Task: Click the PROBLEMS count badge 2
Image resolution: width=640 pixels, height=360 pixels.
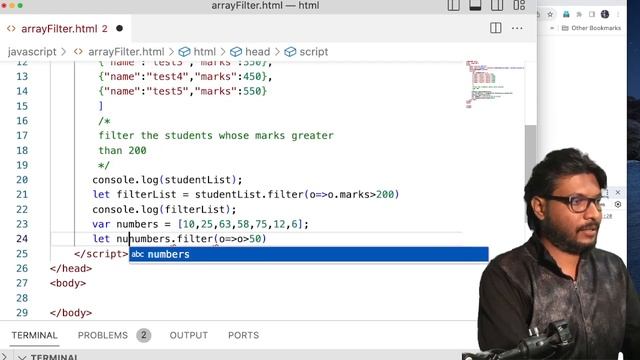Action: click(144, 335)
